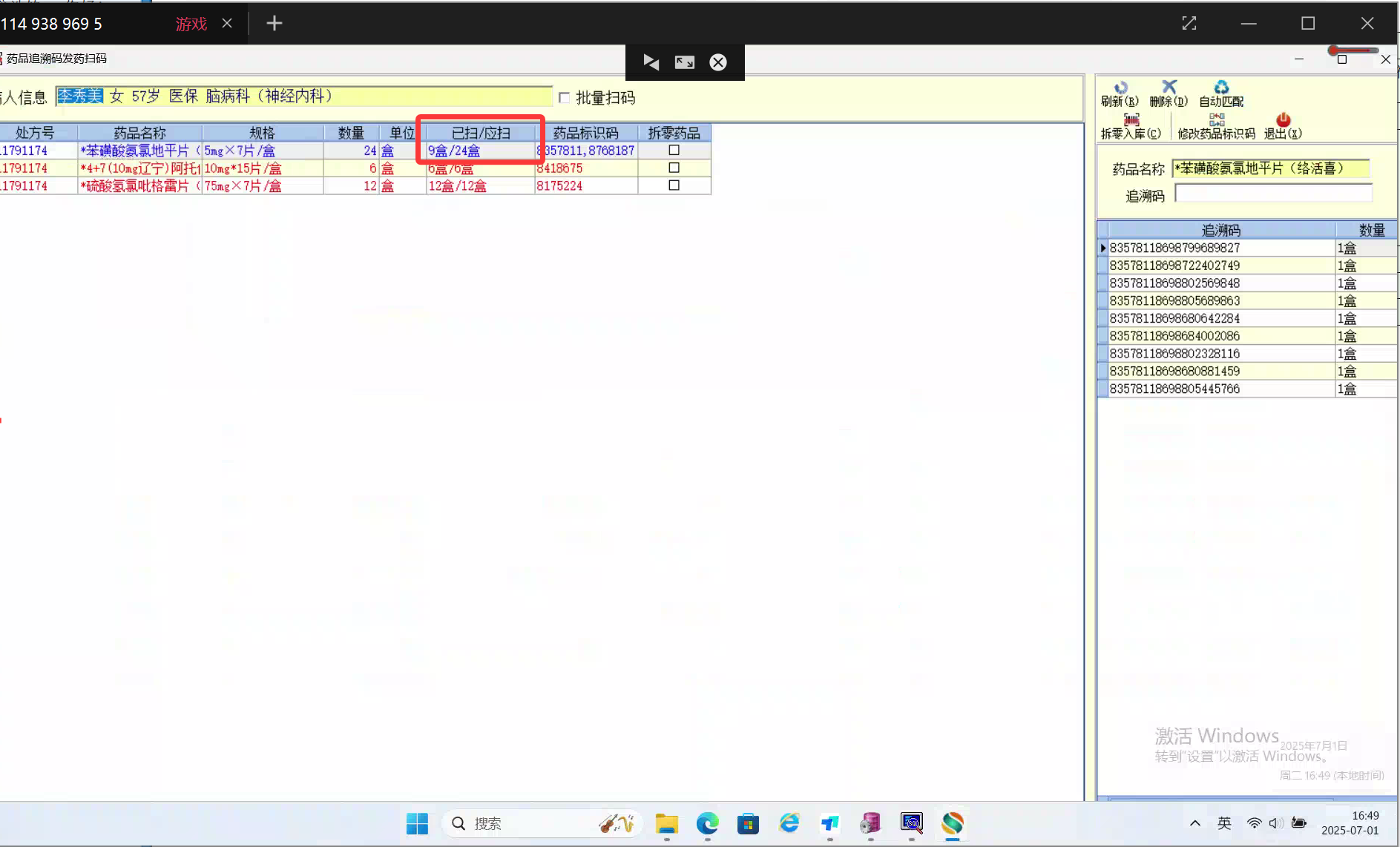Click the volume speaker tray icon

[x=1276, y=823]
